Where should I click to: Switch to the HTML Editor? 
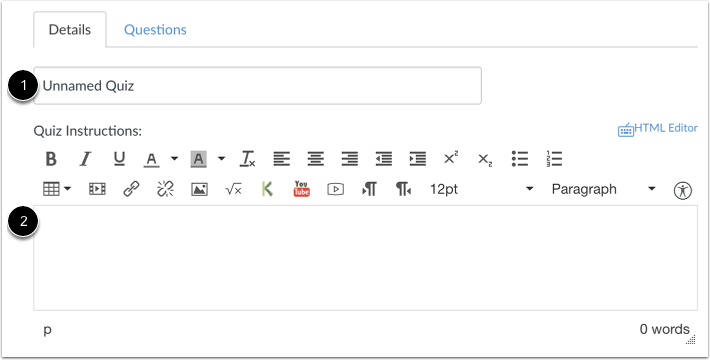pyautogui.click(x=657, y=129)
